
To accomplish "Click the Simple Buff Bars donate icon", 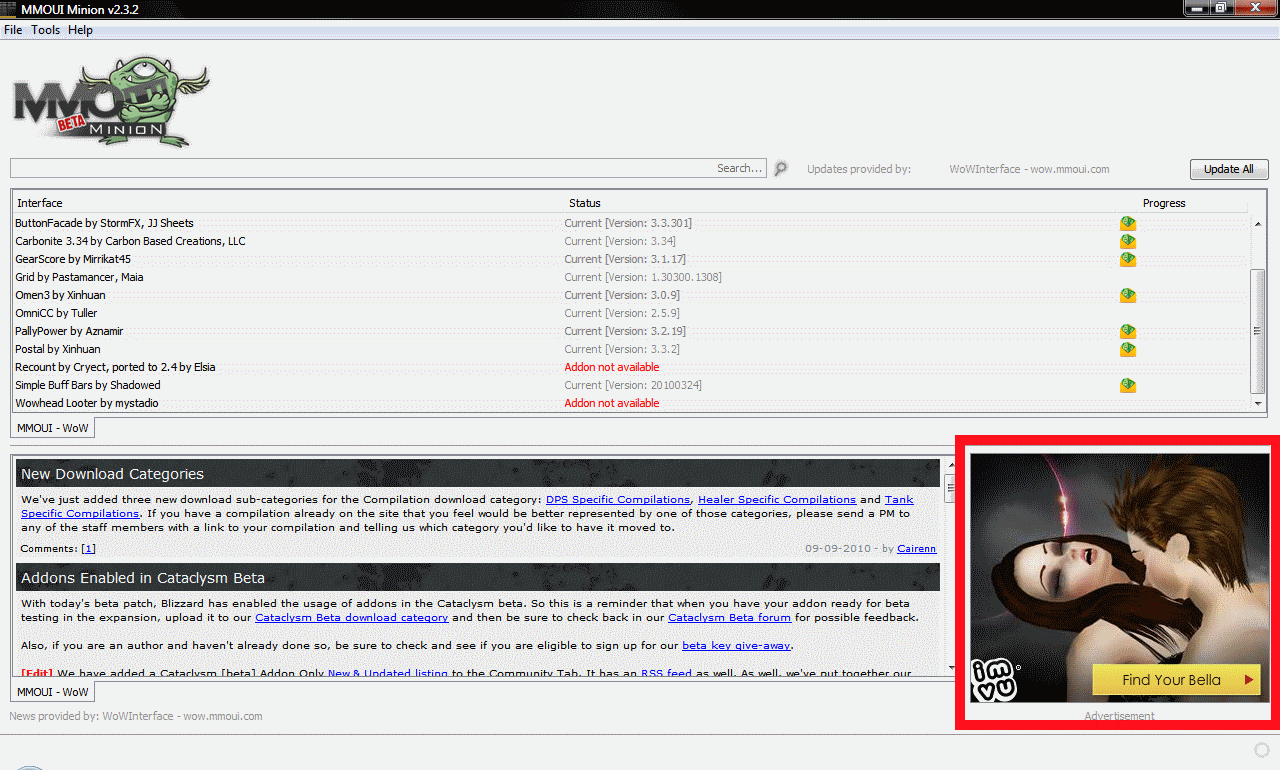I will (1128, 385).
